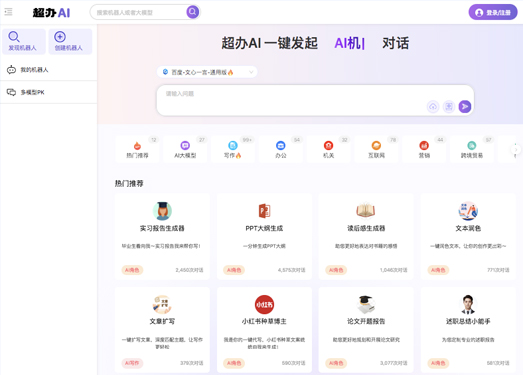
Task: Expand the 百度-文心一言 model dropdown
Action: click(x=207, y=72)
